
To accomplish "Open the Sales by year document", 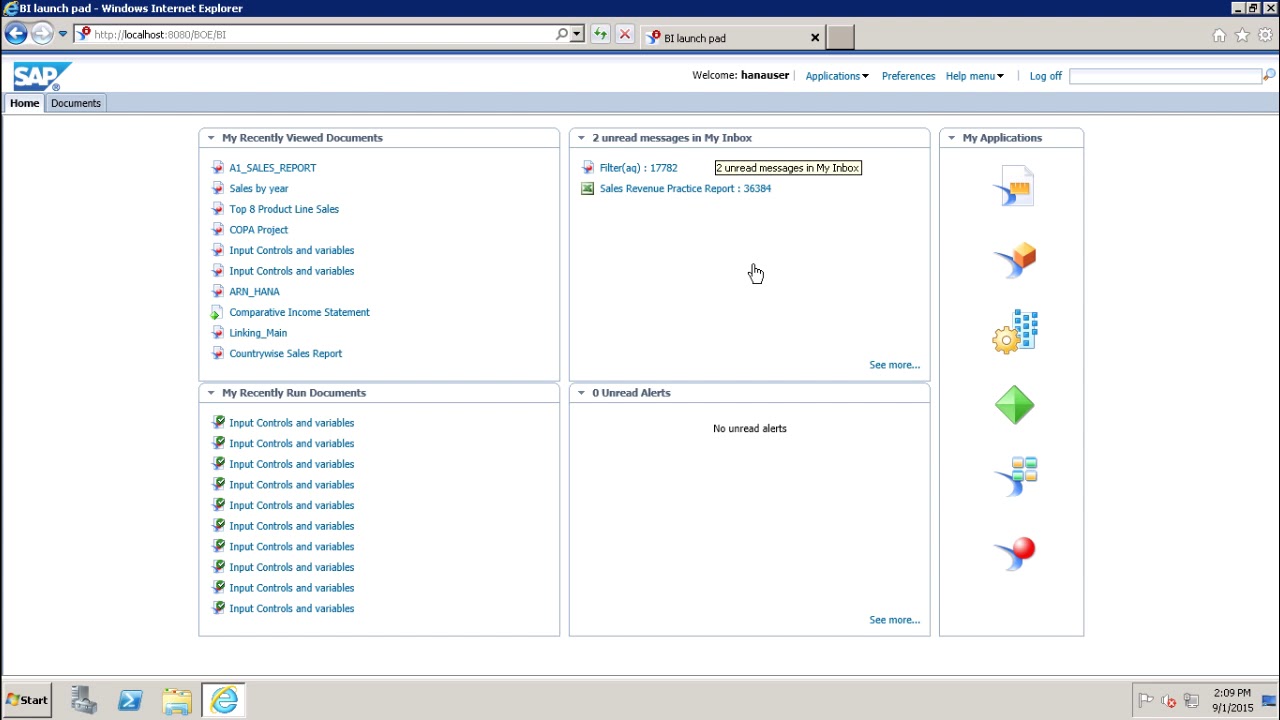I will tap(258, 188).
